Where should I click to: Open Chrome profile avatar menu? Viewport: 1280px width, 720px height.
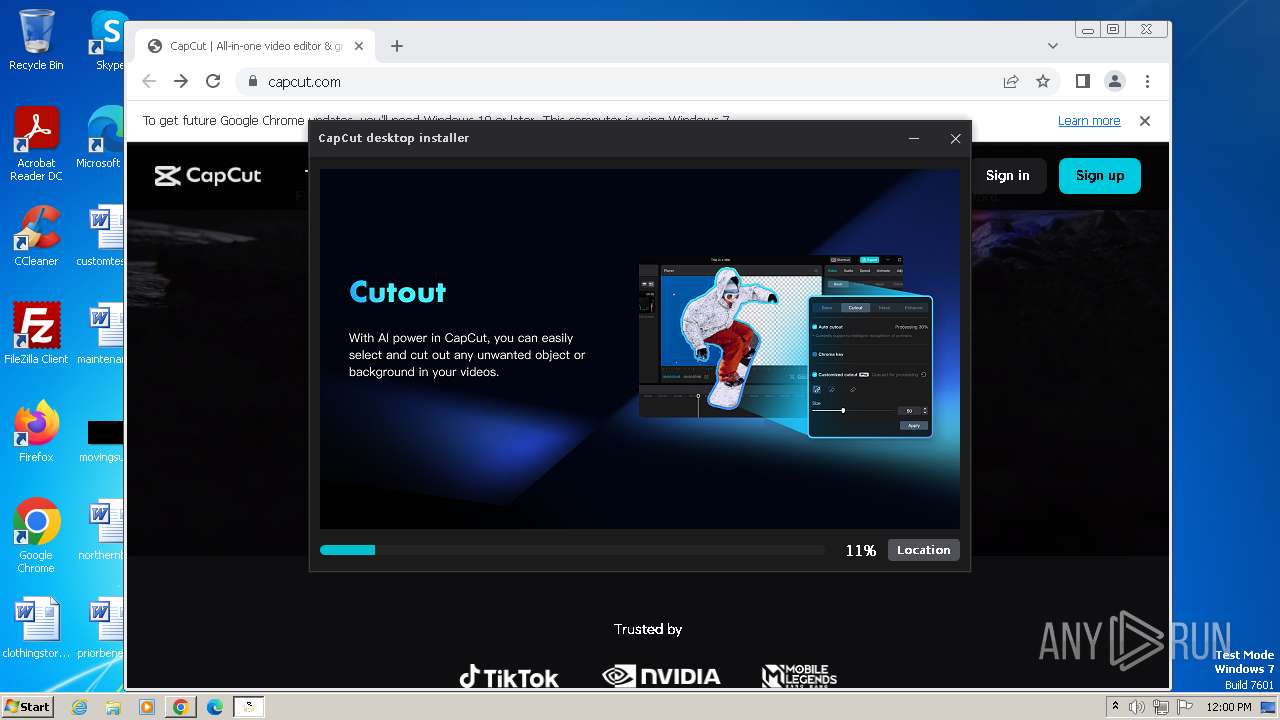click(1114, 81)
